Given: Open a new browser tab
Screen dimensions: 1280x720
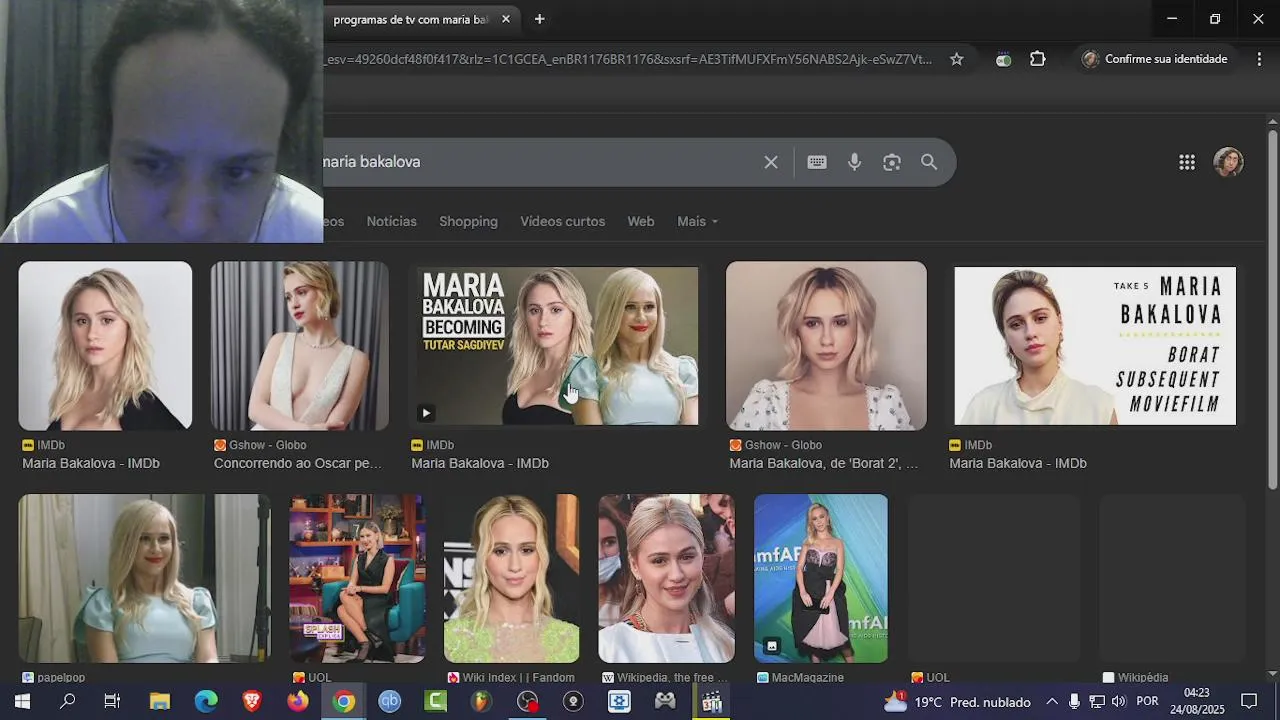Looking at the screenshot, I should pyautogui.click(x=540, y=19).
